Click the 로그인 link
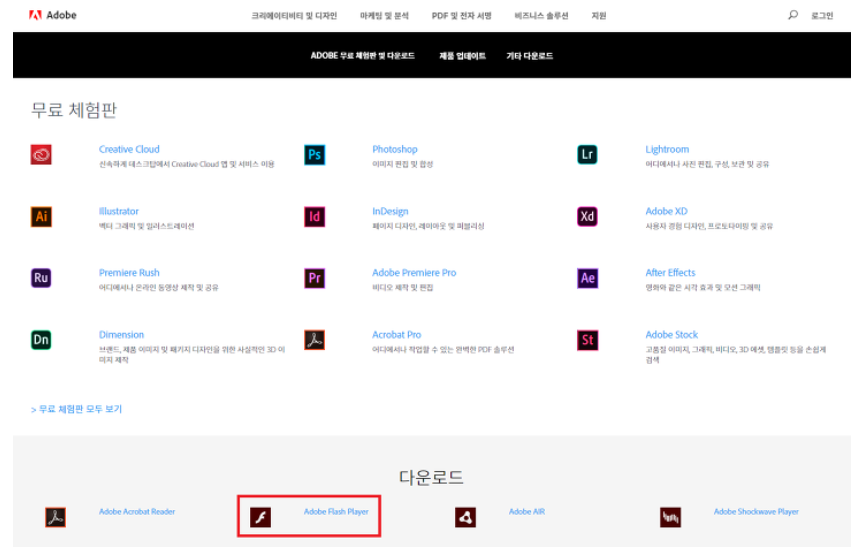Image resolution: width=863 pixels, height=555 pixels. pyautogui.click(x=822, y=16)
